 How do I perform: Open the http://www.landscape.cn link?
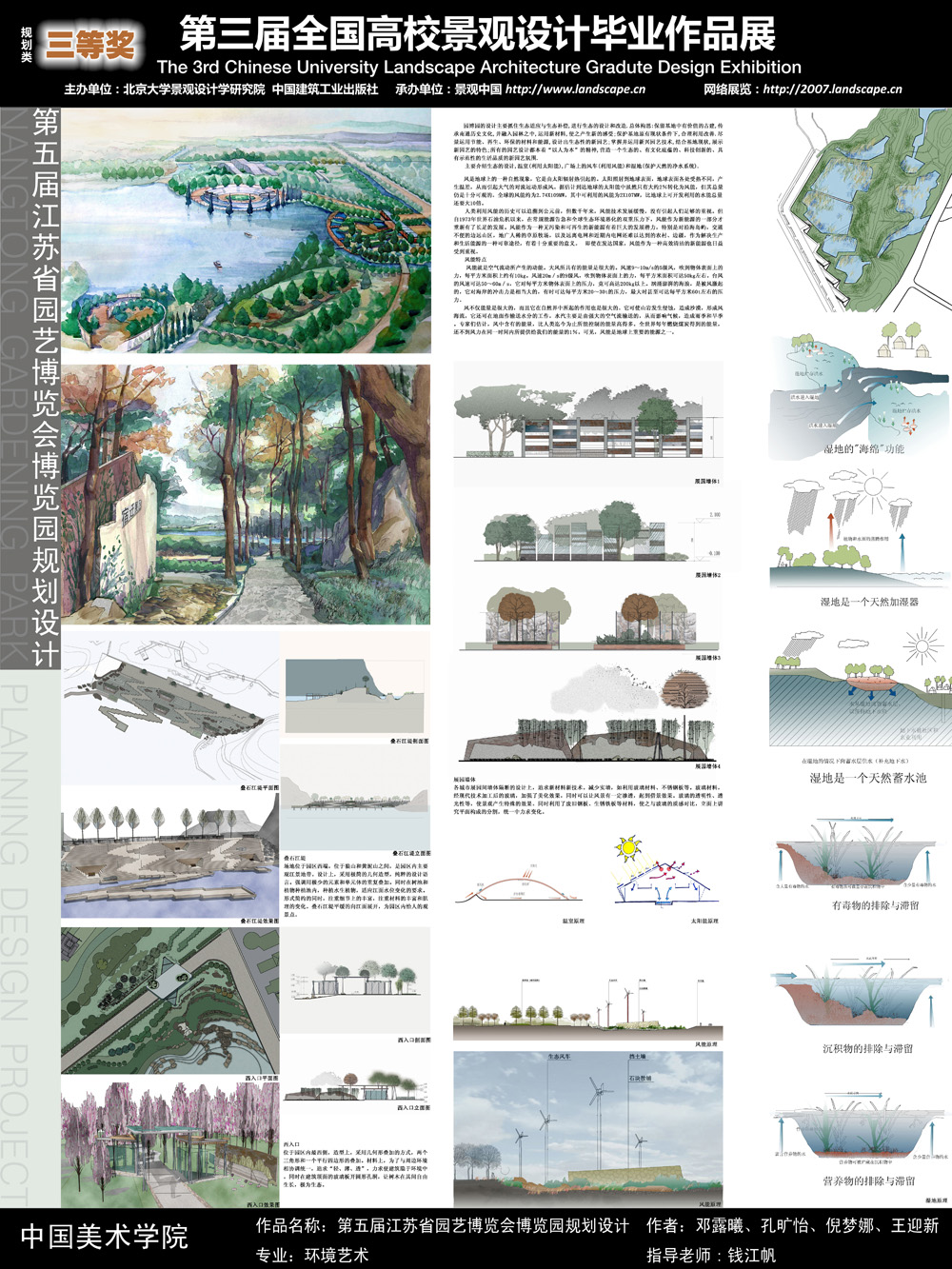click(575, 89)
